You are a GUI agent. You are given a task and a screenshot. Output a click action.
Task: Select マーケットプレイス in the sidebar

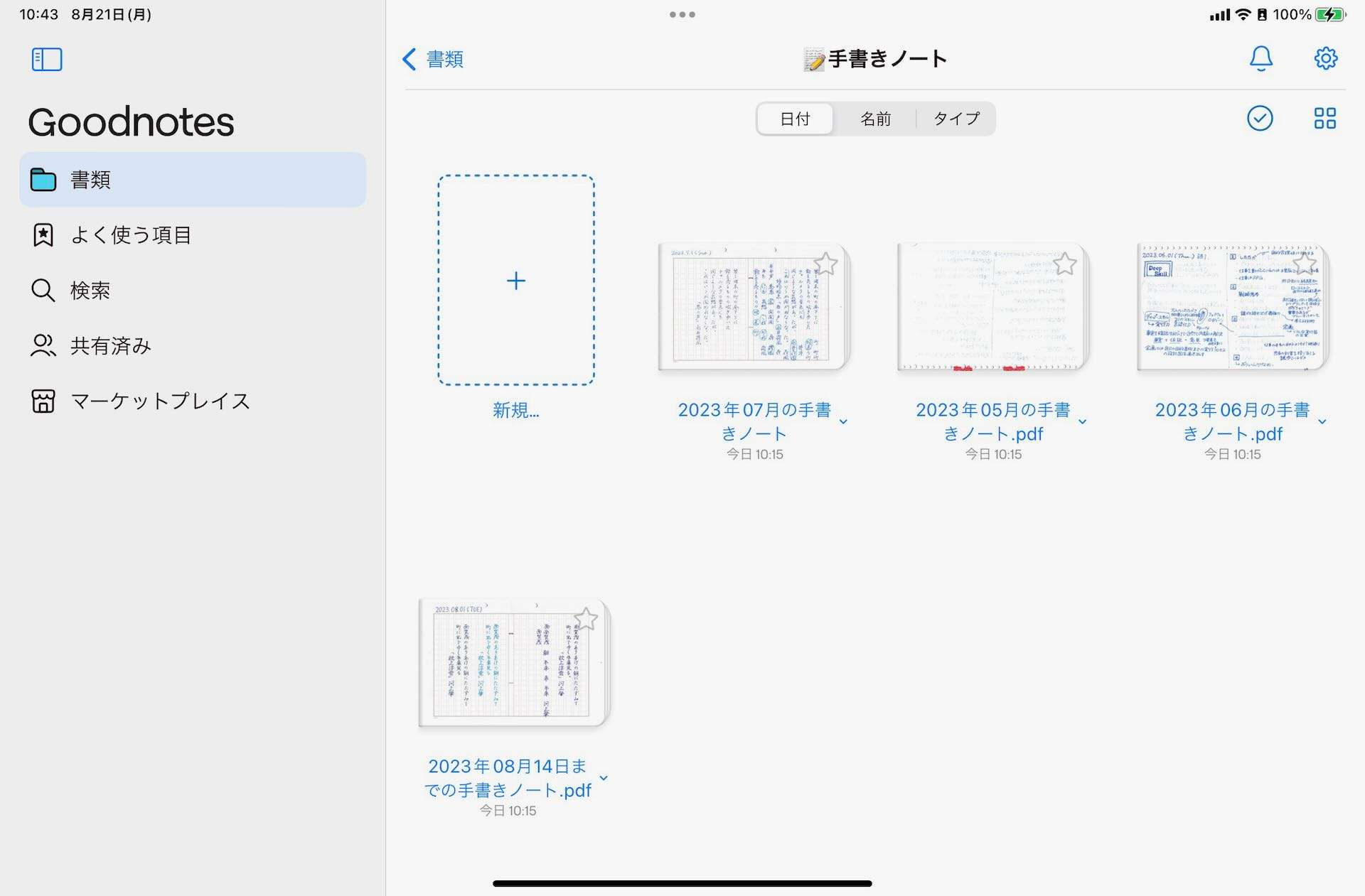click(x=193, y=401)
